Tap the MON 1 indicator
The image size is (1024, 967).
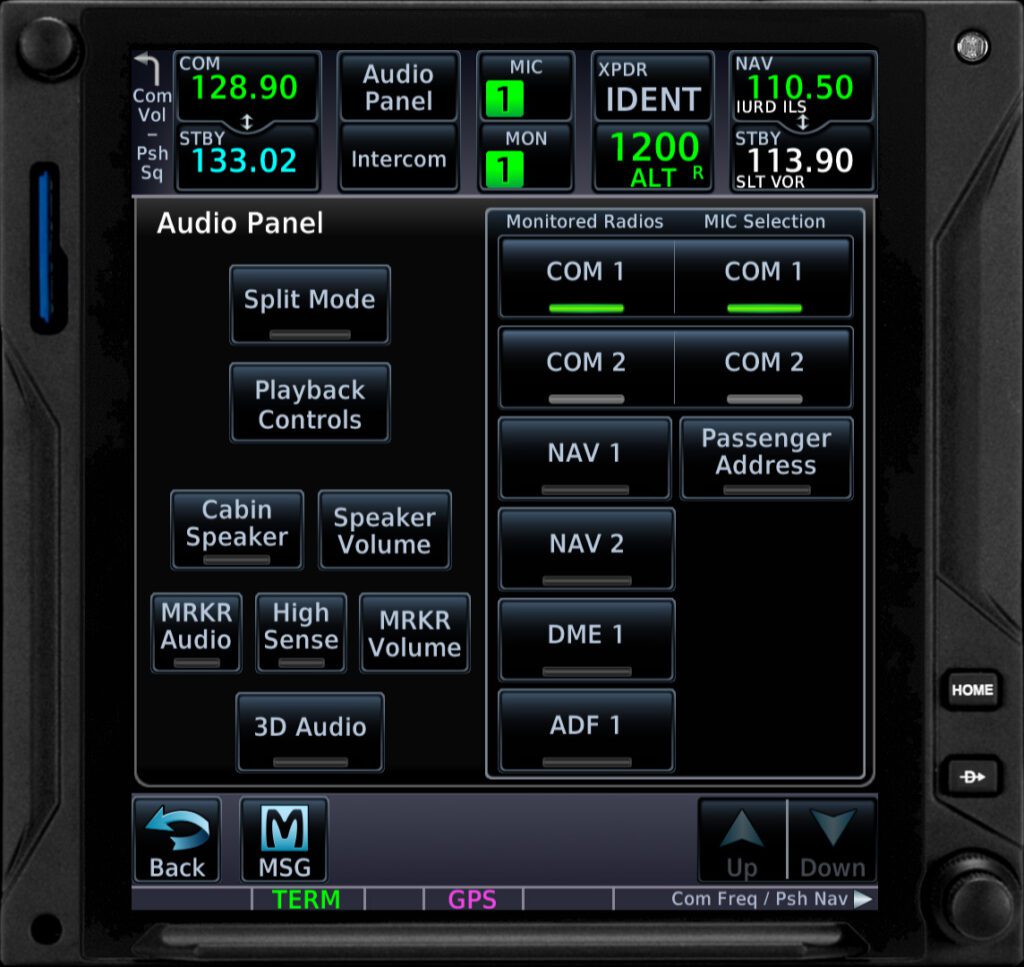tap(505, 169)
